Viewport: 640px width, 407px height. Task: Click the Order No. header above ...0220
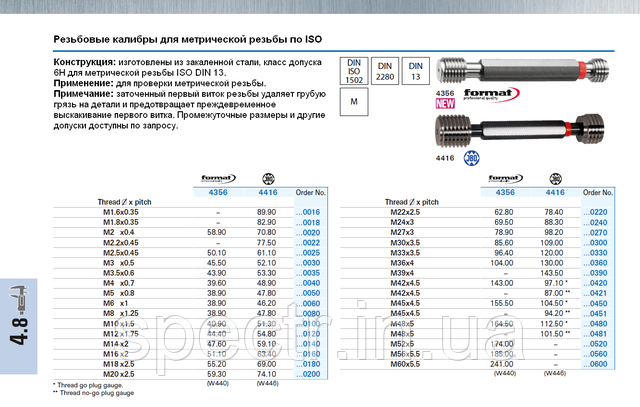click(598, 193)
